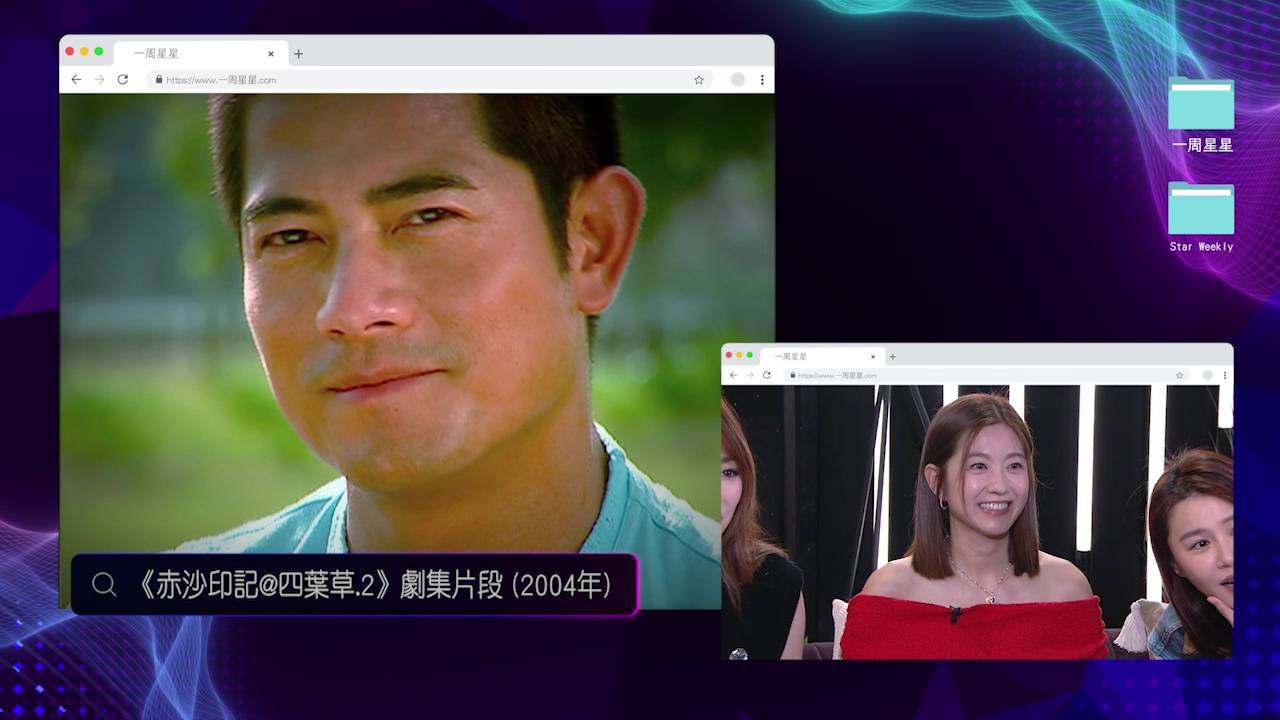Click the back arrow in the large browser window
The width and height of the screenshot is (1280, 720).
tap(76, 80)
